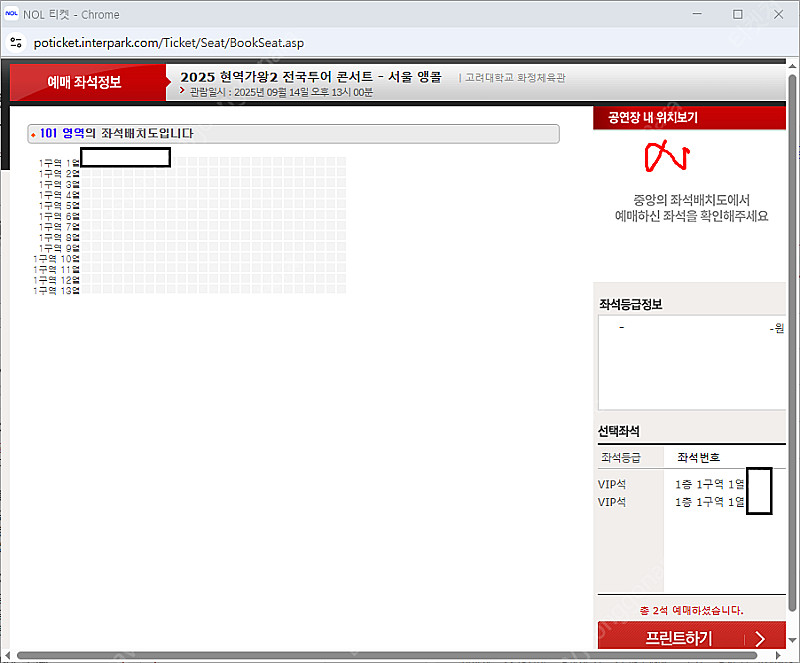The image size is (800, 663).
Task: Maximize the NOL 티켓 Chrome window
Action: click(737, 14)
